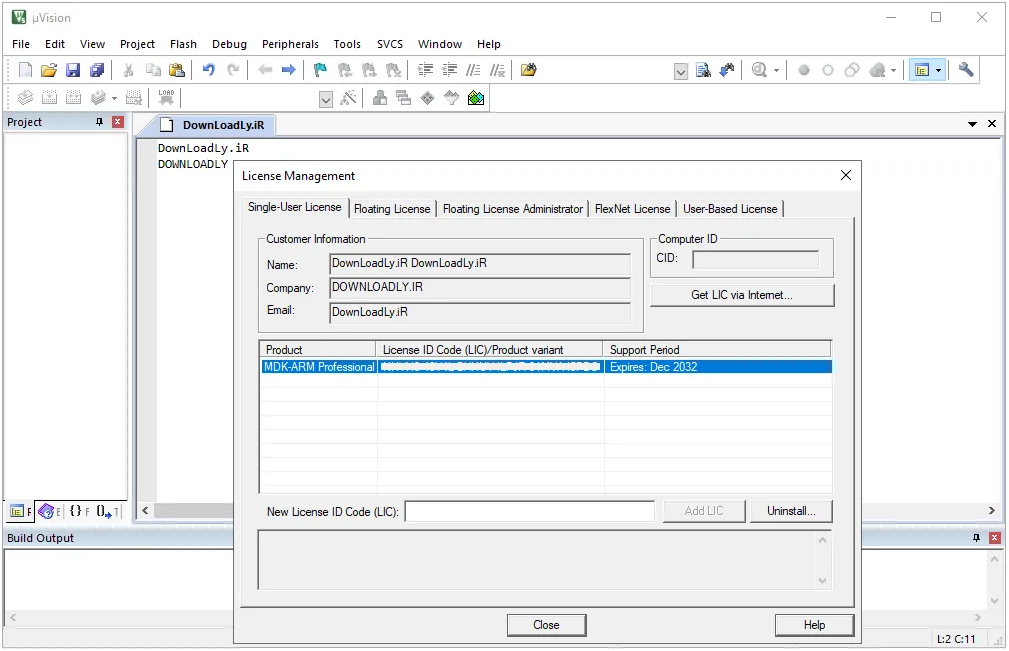Navigate backwards with the left arrow icon
The width and height of the screenshot is (1009, 651).
coord(265,70)
